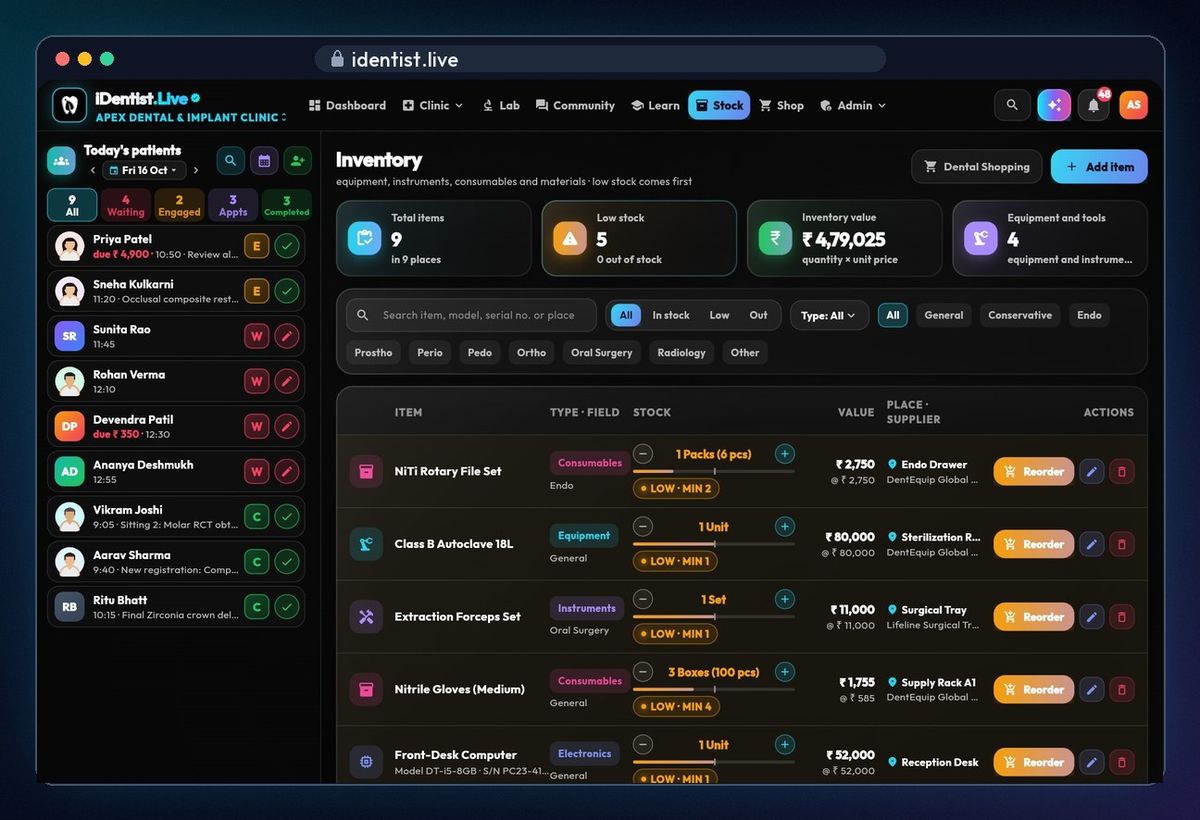Open the calendar icon in patients panel
The width and height of the screenshot is (1200, 820).
(x=264, y=160)
